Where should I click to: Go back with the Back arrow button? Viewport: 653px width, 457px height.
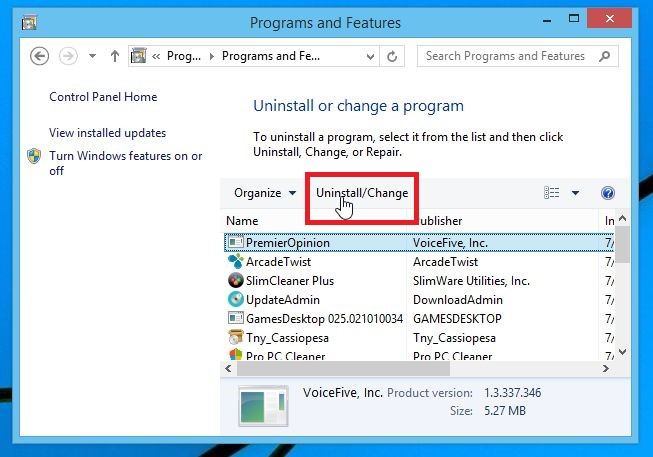tap(40, 56)
